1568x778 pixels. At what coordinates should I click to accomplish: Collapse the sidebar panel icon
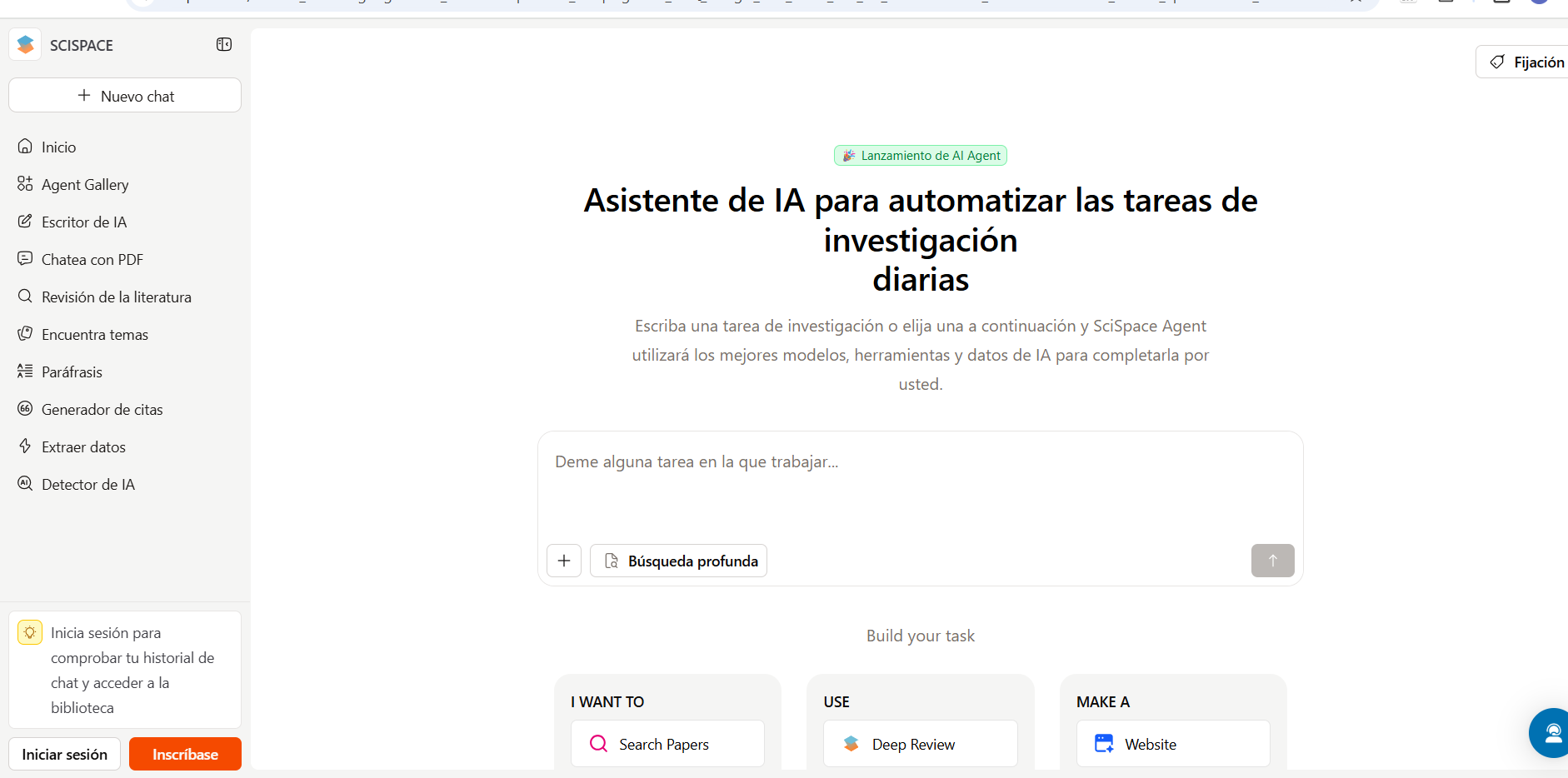224,45
